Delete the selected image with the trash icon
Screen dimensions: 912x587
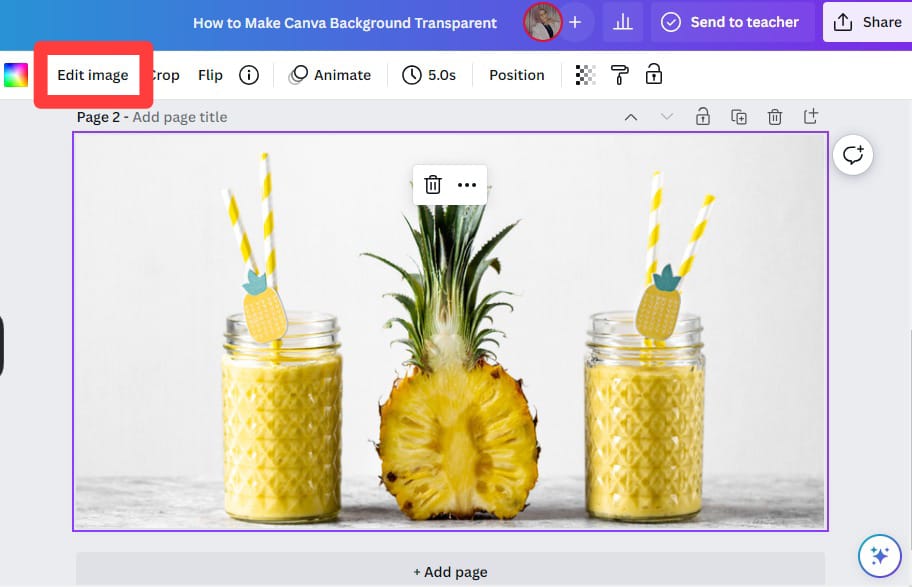click(x=432, y=184)
